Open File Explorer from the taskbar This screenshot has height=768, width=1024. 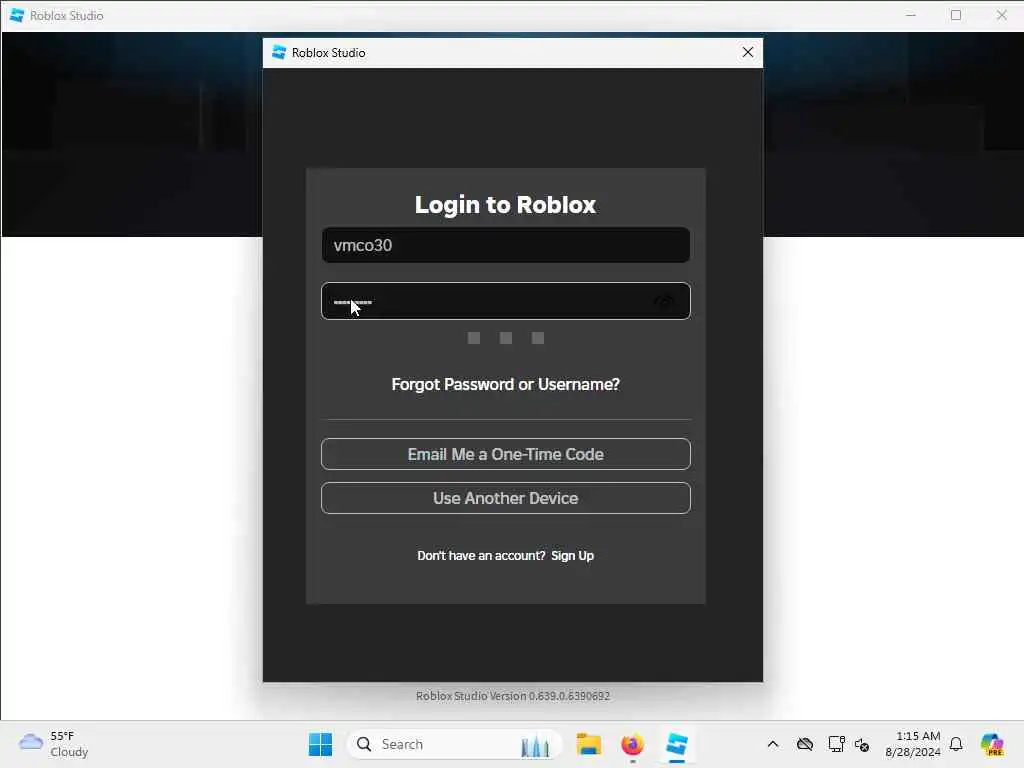(x=588, y=744)
